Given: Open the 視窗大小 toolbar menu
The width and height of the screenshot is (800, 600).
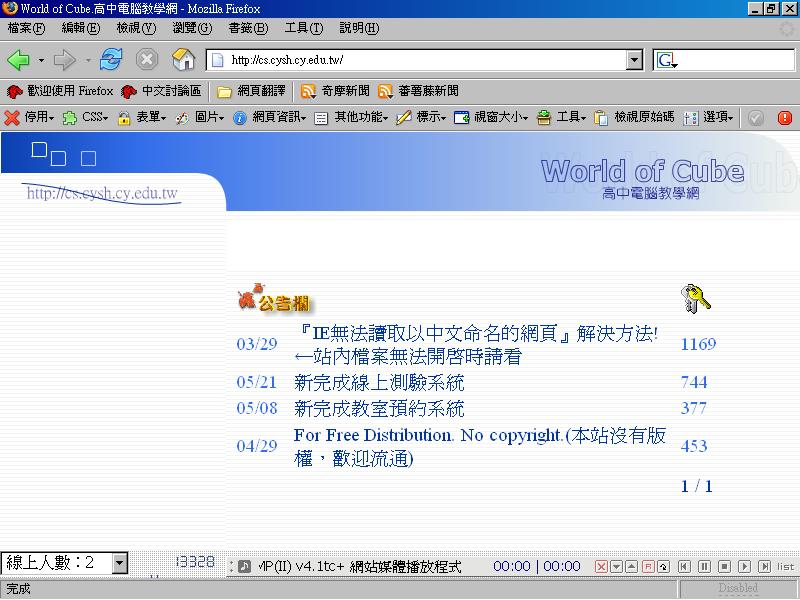Looking at the screenshot, I should coord(491,117).
